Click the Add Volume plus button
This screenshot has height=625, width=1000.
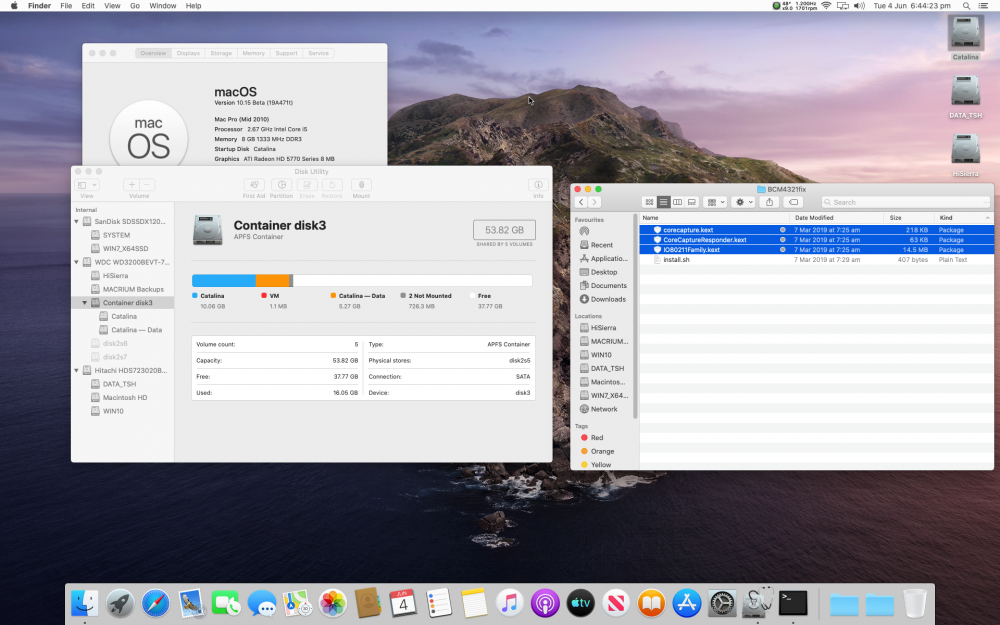click(x=131, y=185)
